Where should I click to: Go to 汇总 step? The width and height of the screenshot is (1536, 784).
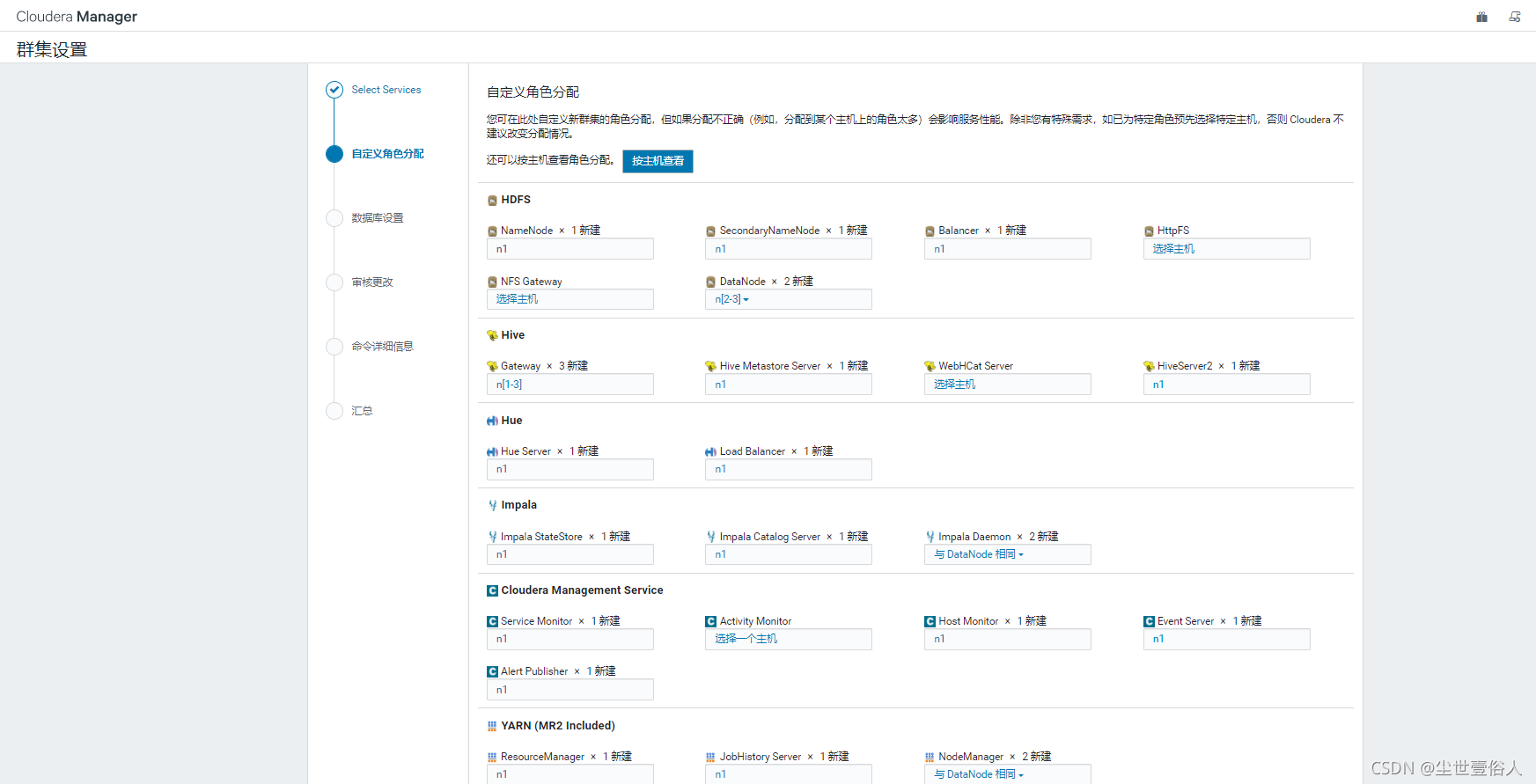pos(362,411)
